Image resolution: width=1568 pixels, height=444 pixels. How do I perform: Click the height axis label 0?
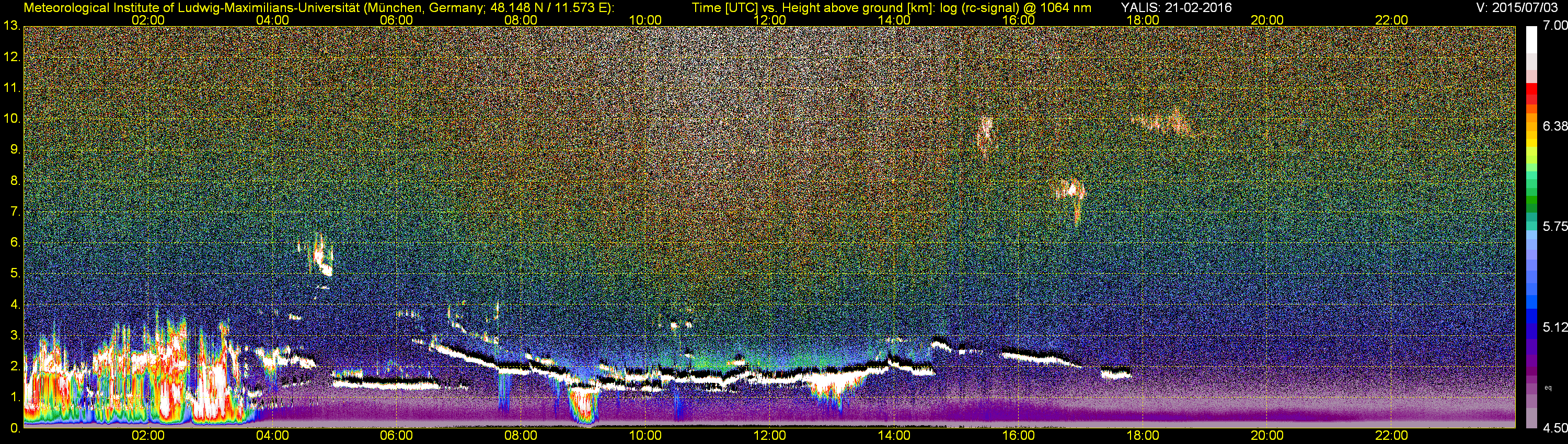(x=15, y=428)
